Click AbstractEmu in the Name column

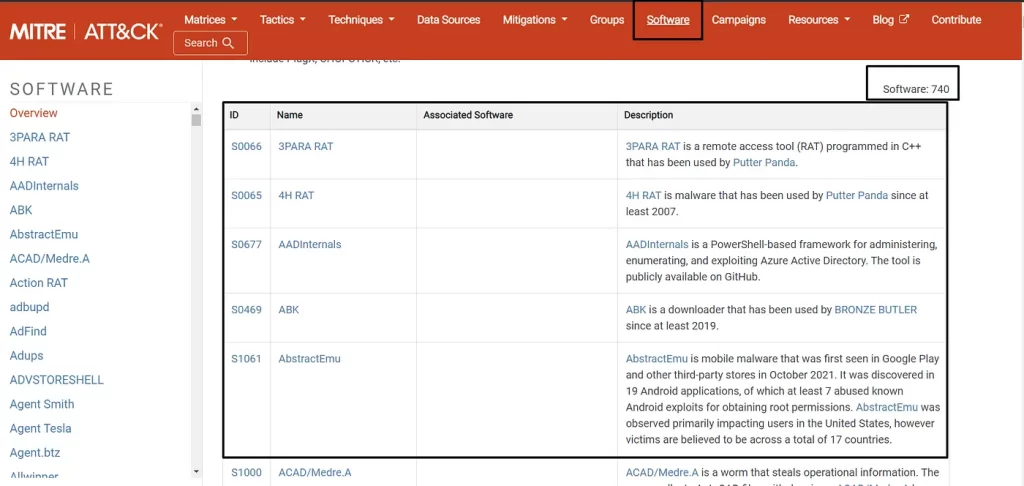point(310,359)
